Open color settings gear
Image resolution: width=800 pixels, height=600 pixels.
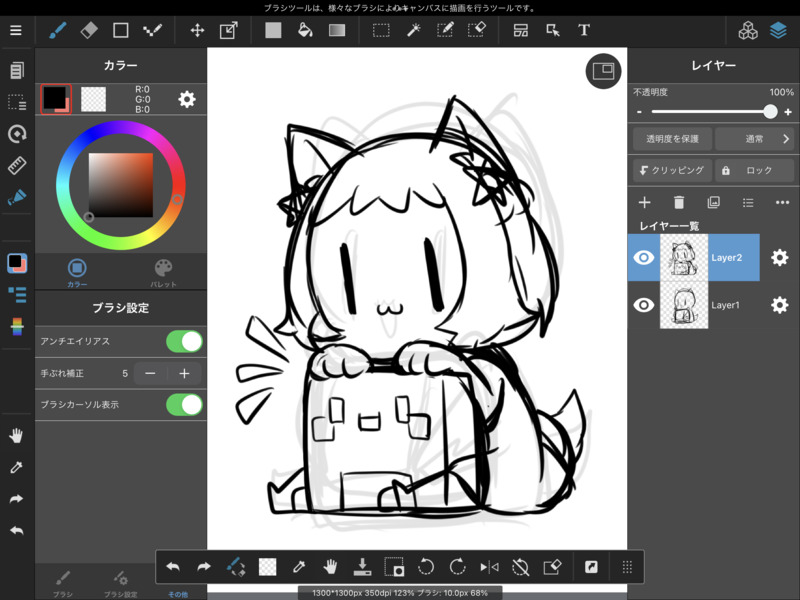(x=187, y=99)
